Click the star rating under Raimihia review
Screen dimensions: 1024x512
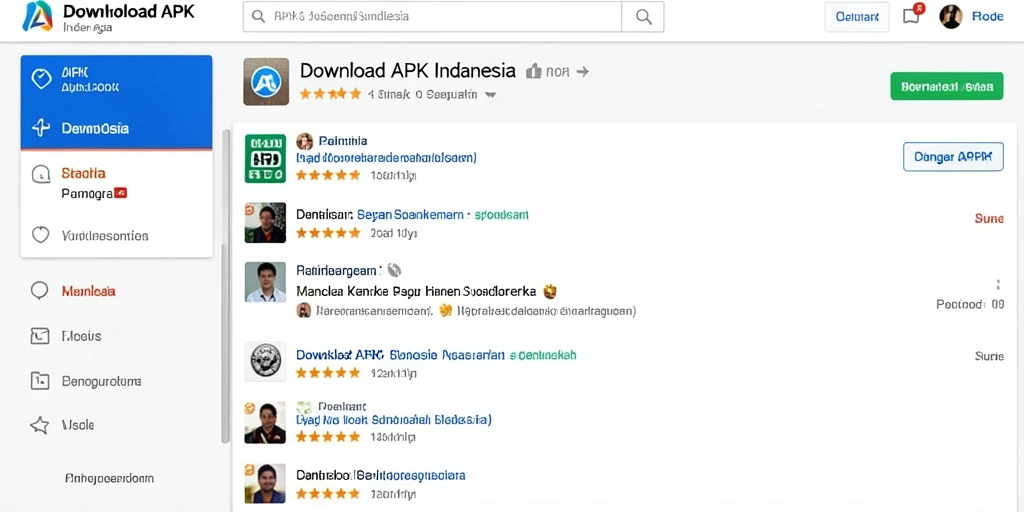pos(328,175)
